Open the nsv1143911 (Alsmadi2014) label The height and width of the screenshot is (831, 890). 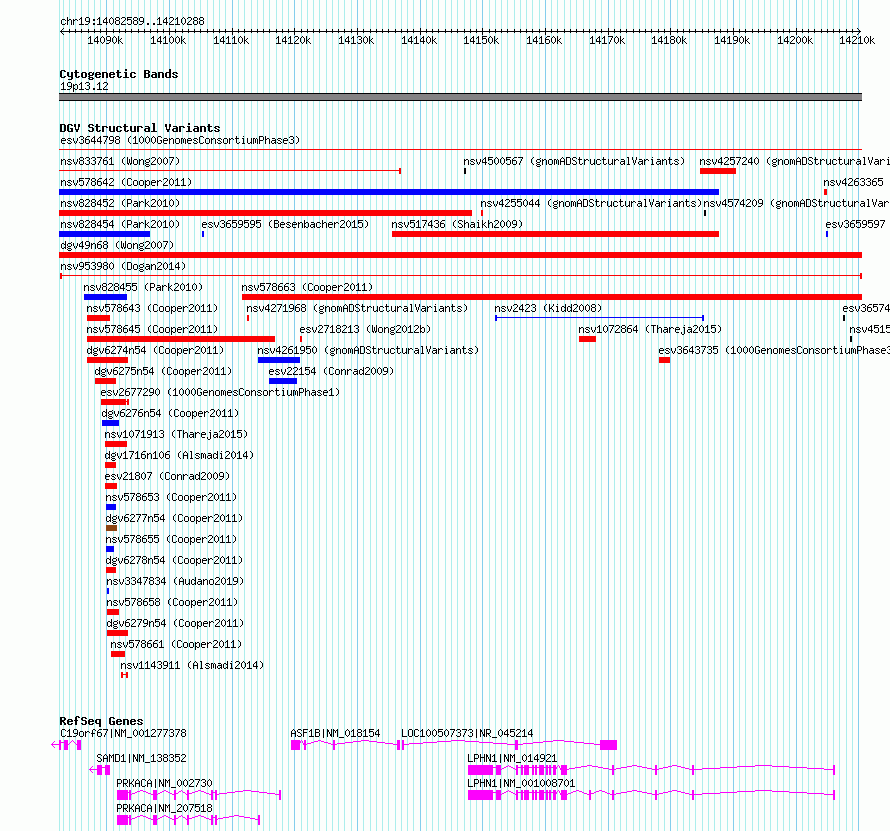click(192, 665)
